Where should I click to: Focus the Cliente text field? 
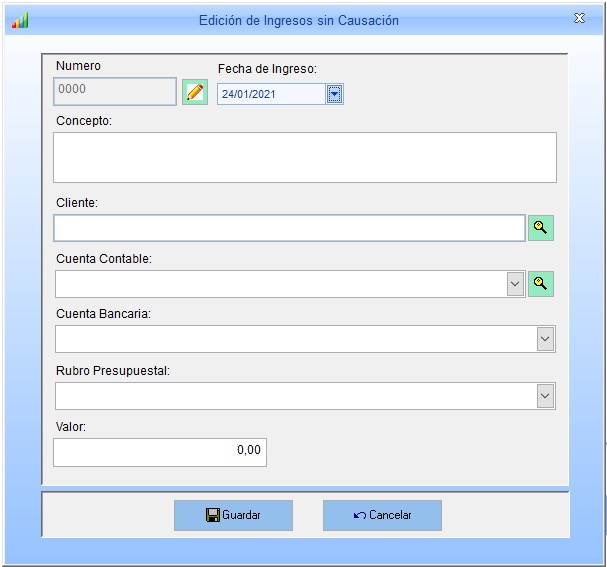point(289,228)
